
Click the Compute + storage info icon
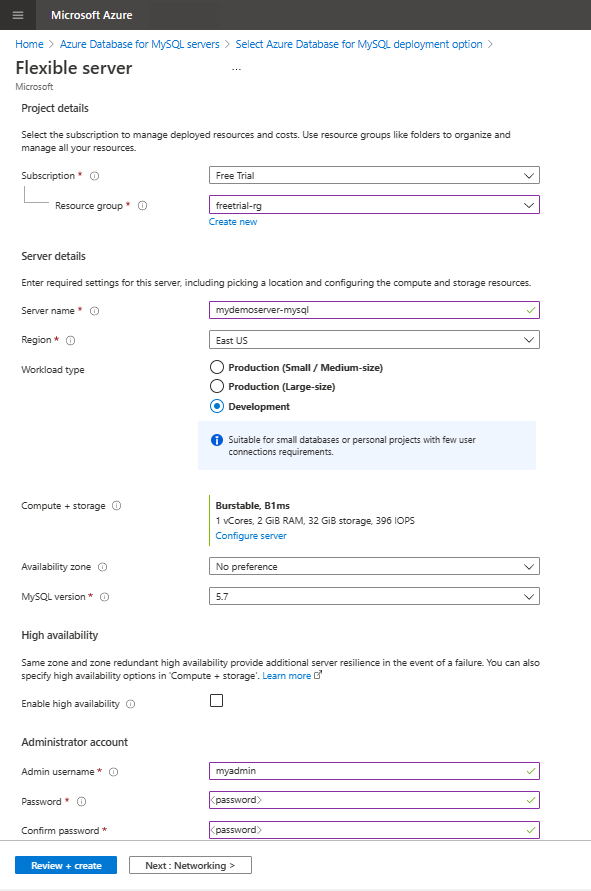tap(117, 506)
